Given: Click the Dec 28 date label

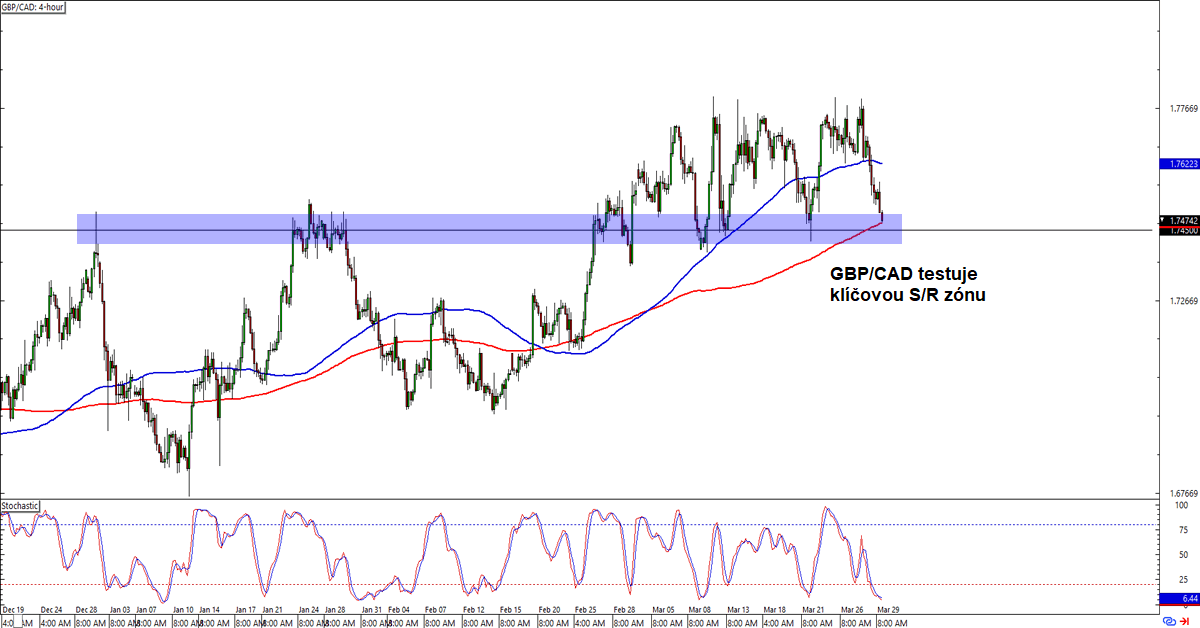Looking at the screenshot, I should coord(86,609).
